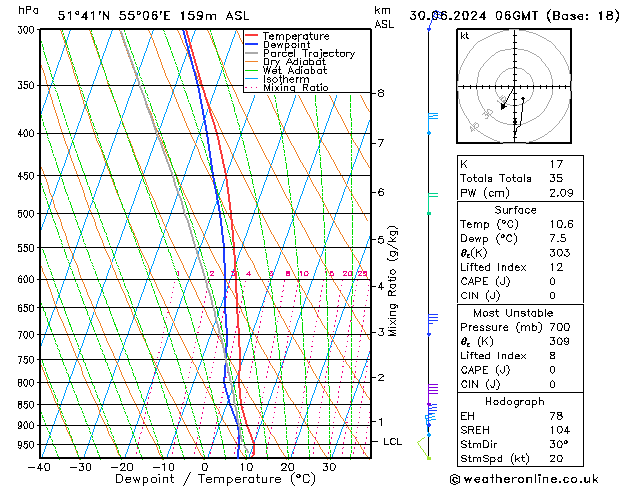Click the red Temperature line swatch in the legend
The width and height of the screenshot is (629, 486).
click(x=252, y=36)
